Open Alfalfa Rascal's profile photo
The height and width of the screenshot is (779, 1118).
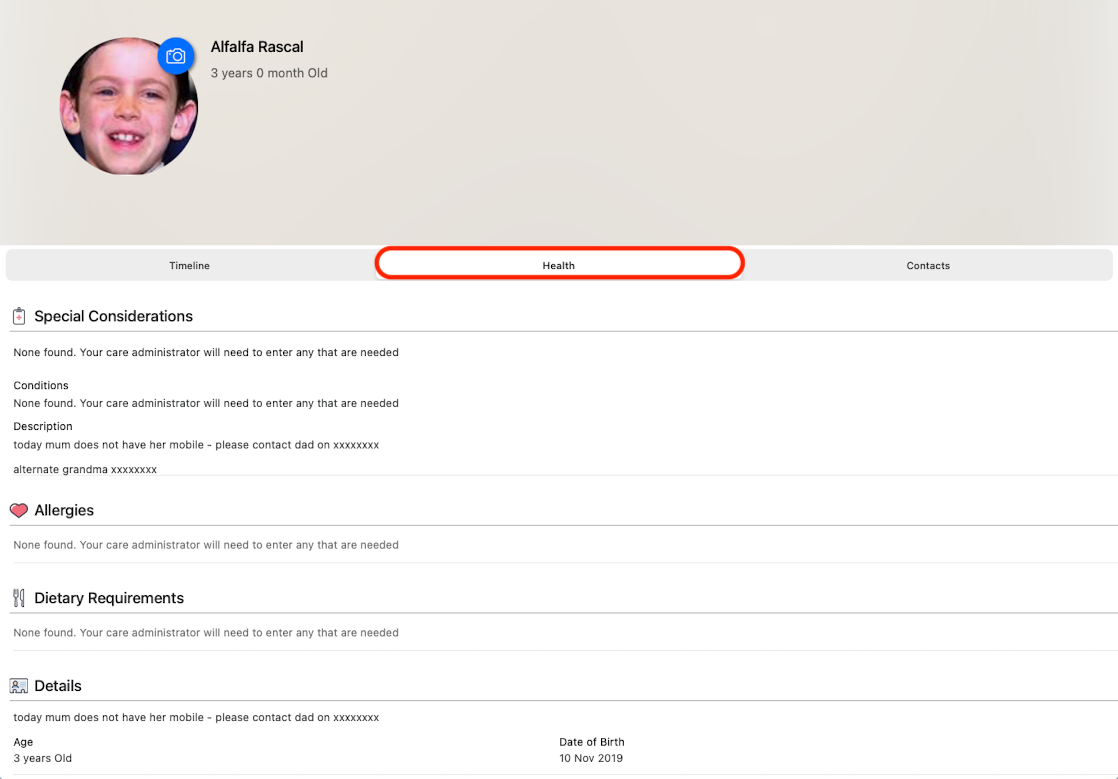click(128, 106)
